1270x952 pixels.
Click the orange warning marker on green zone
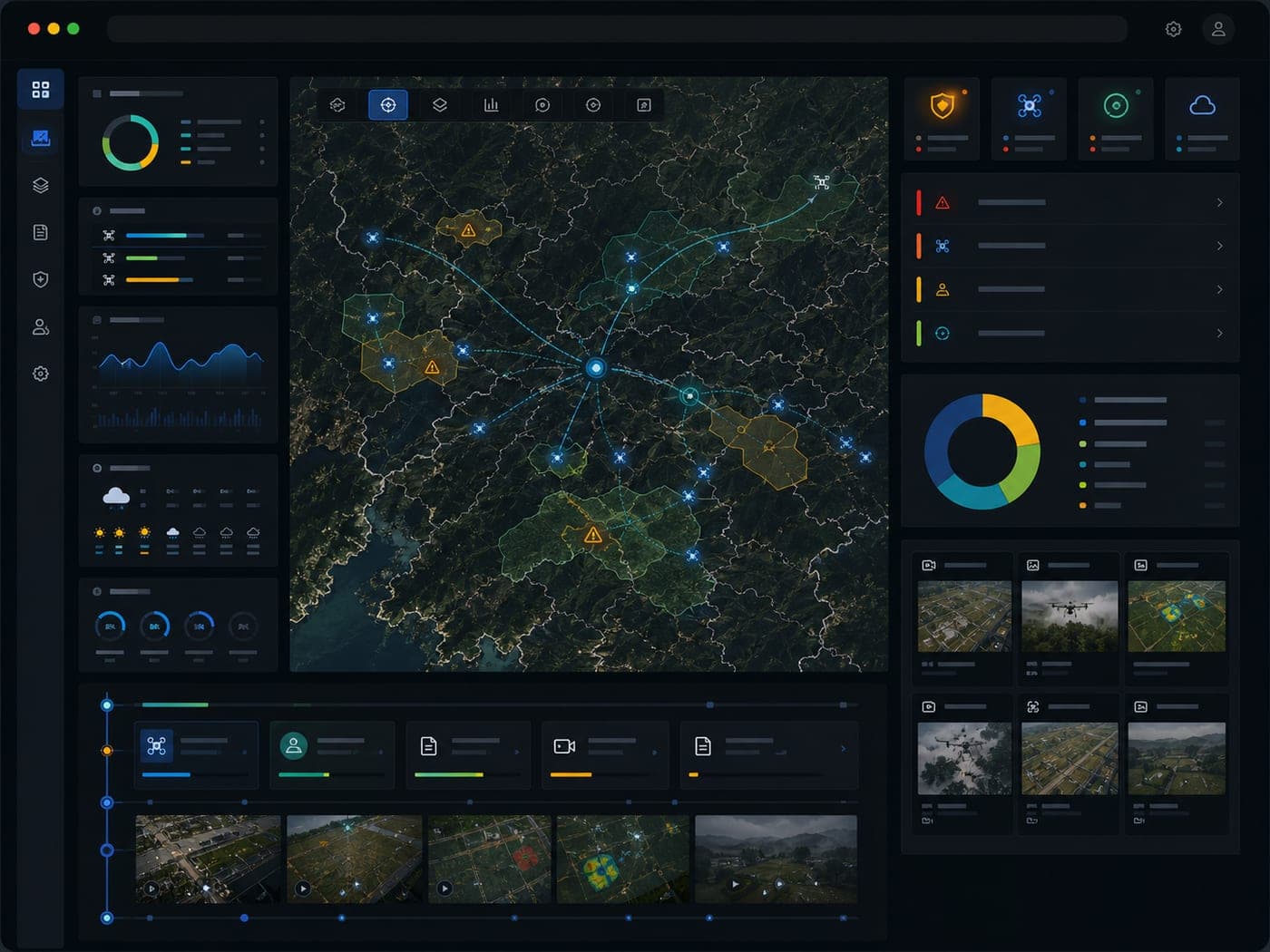tap(593, 535)
